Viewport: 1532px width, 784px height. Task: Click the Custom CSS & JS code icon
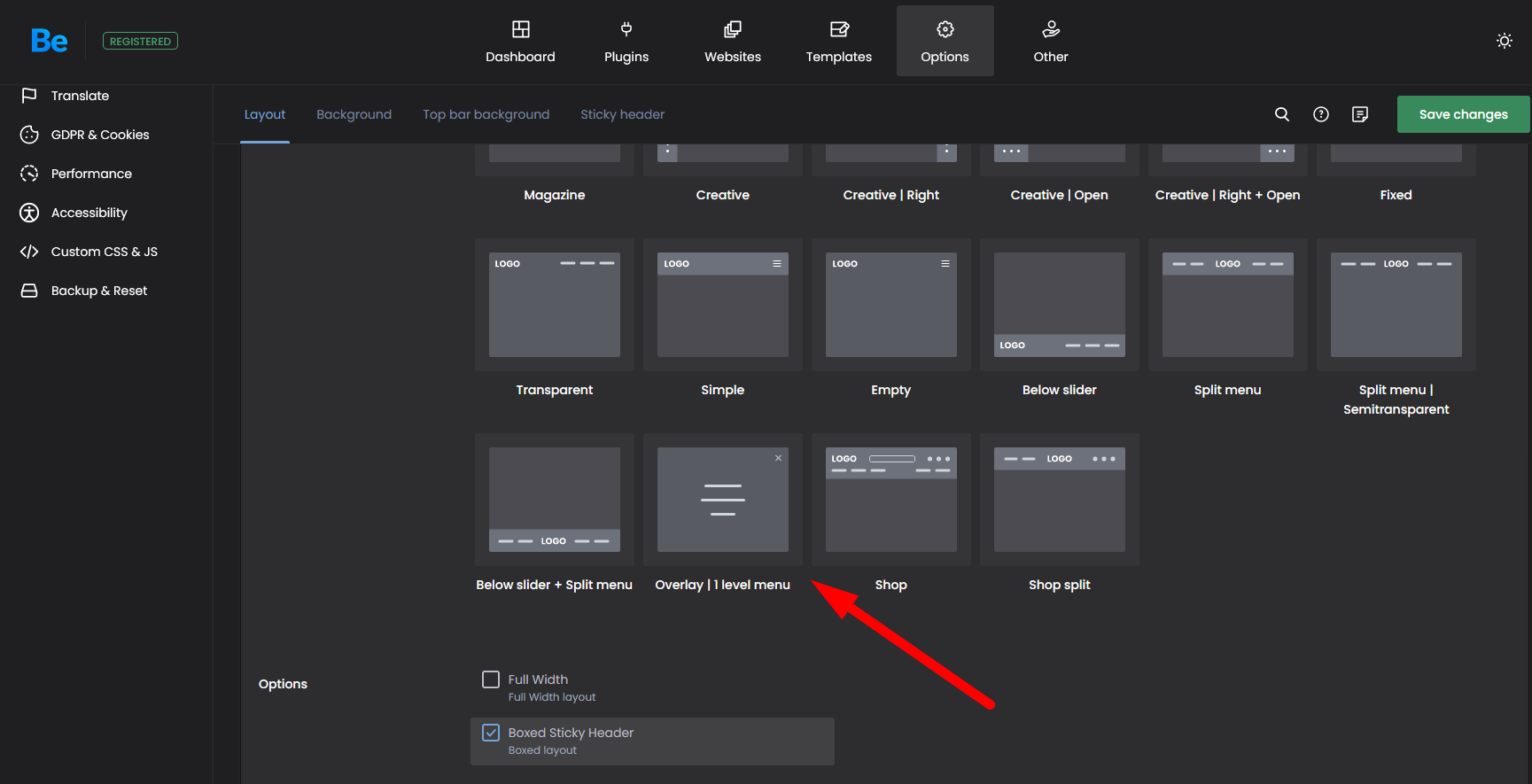coord(29,252)
